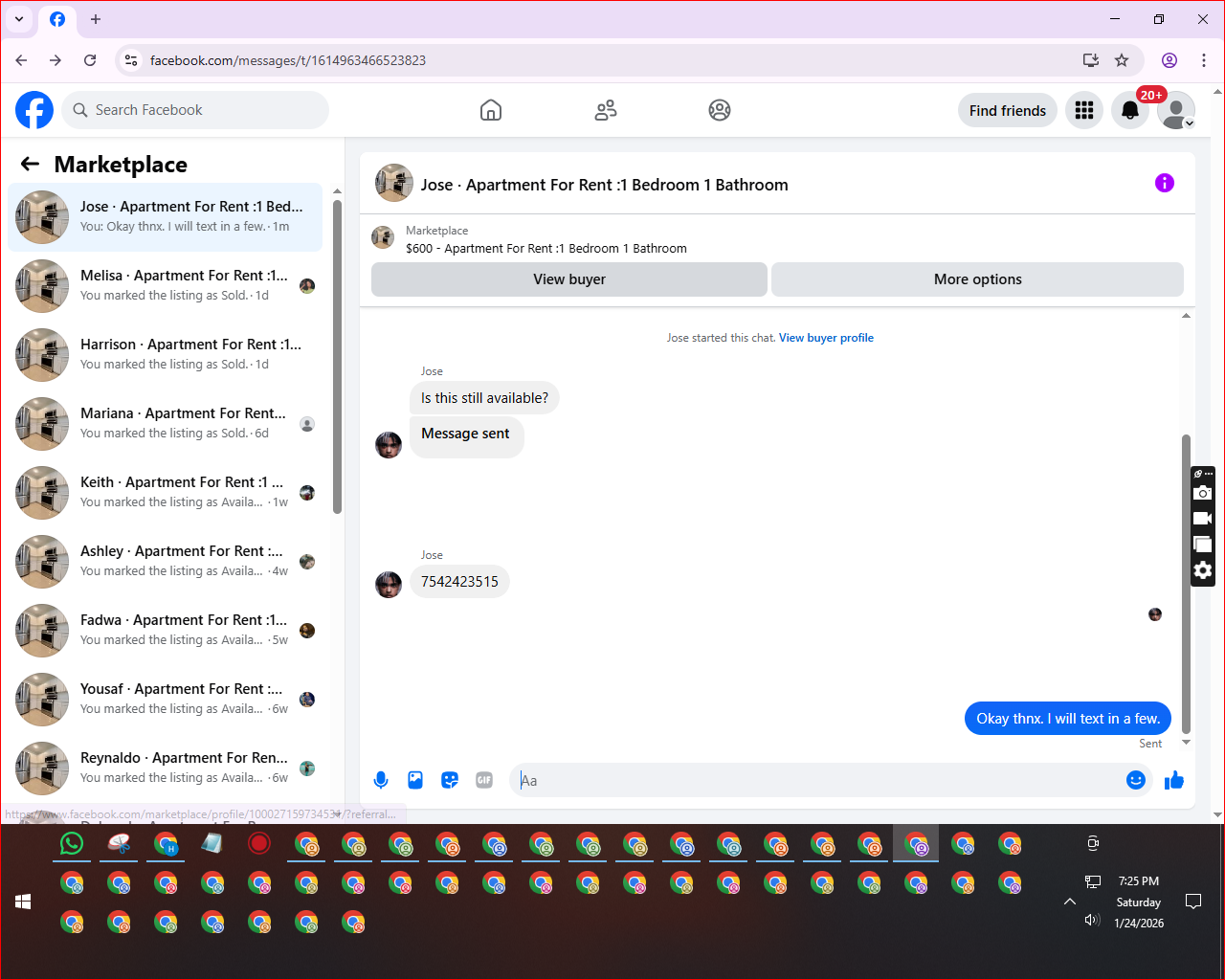
Task: Open the notifications bell
Action: (x=1130, y=110)
